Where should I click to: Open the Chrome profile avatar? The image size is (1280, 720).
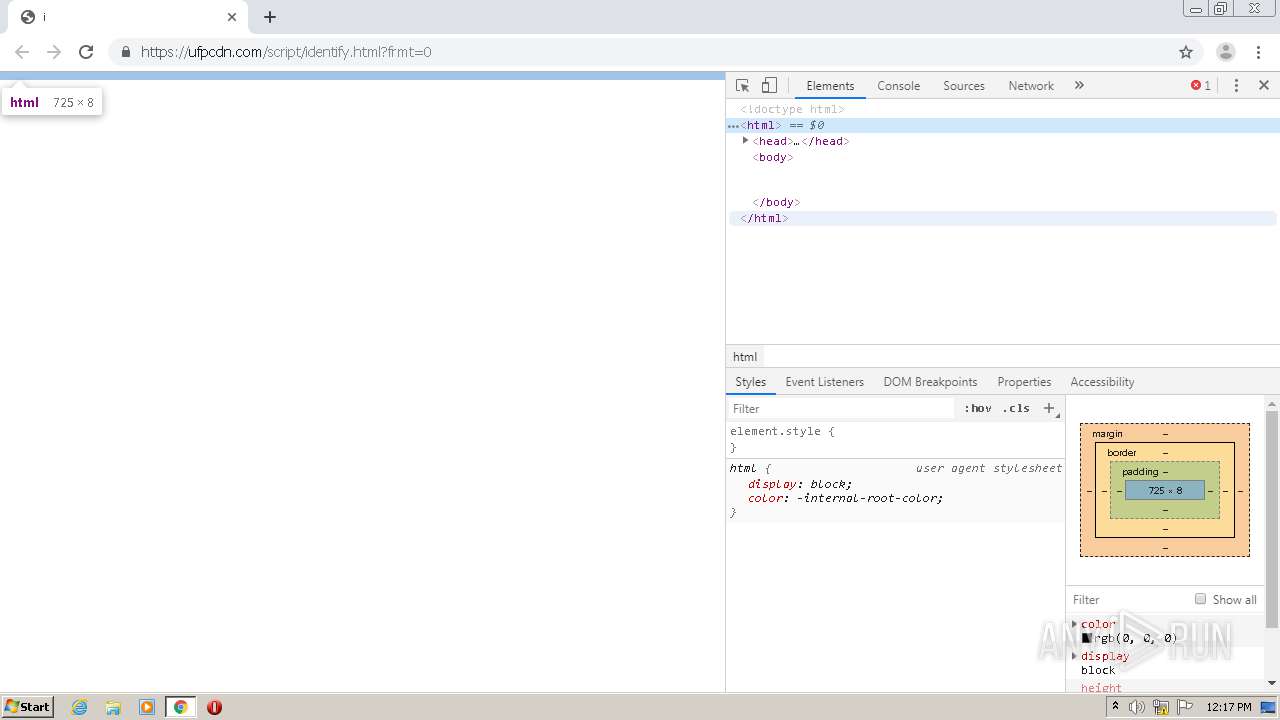coord(1225,52)
